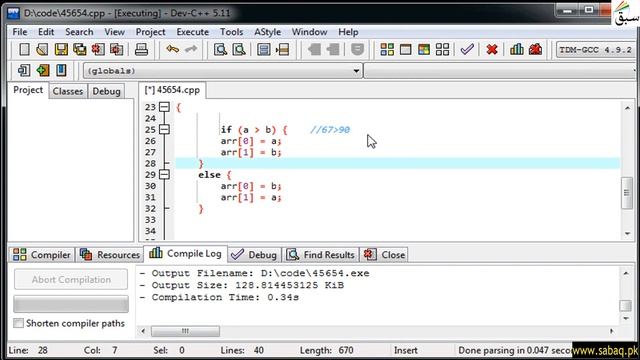Viewport: 640px width, 360px height.
Task: Run the program toolbar icon
Action: tap(405, 49)
